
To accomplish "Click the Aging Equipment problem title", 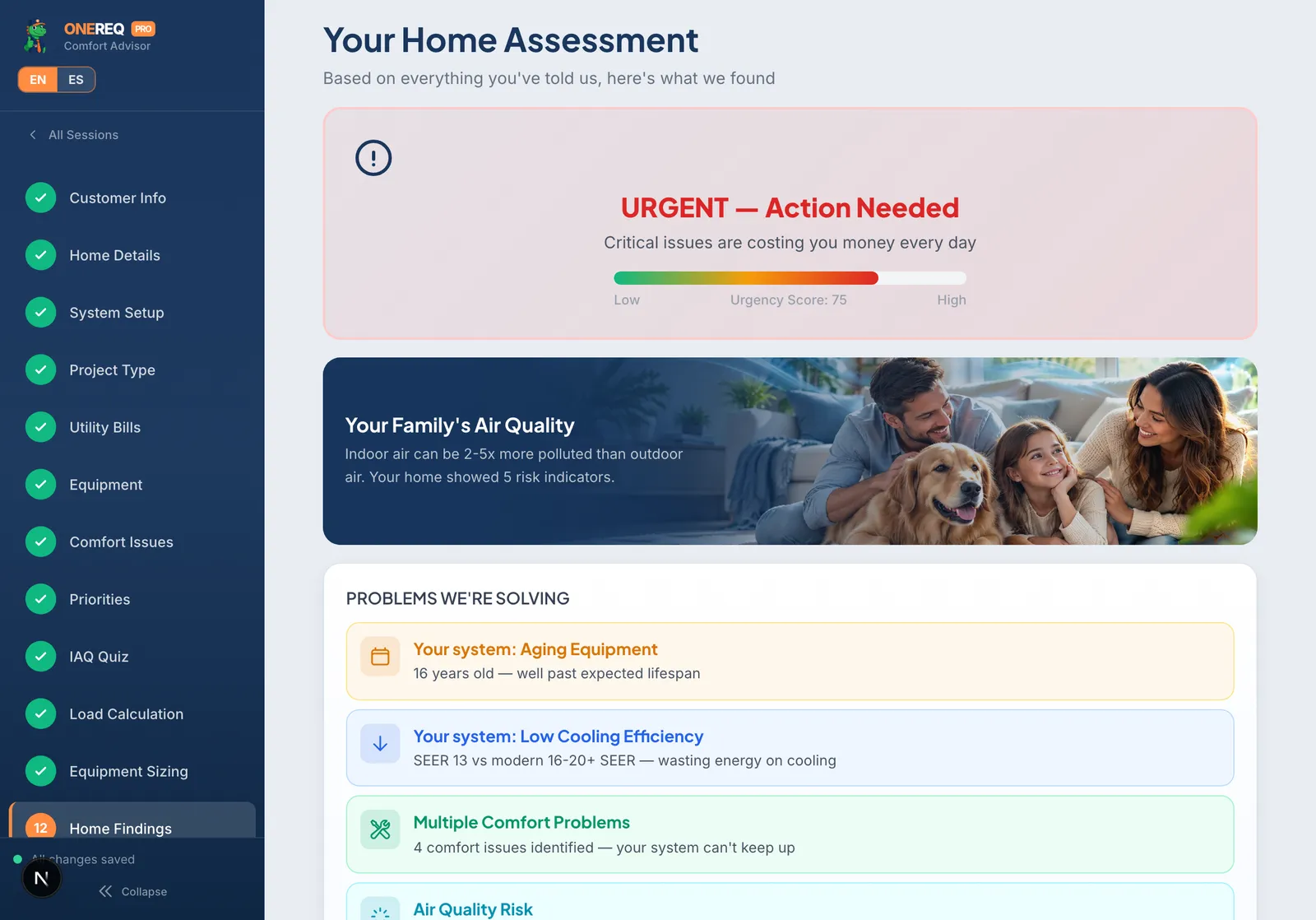I will pos(535,649).
